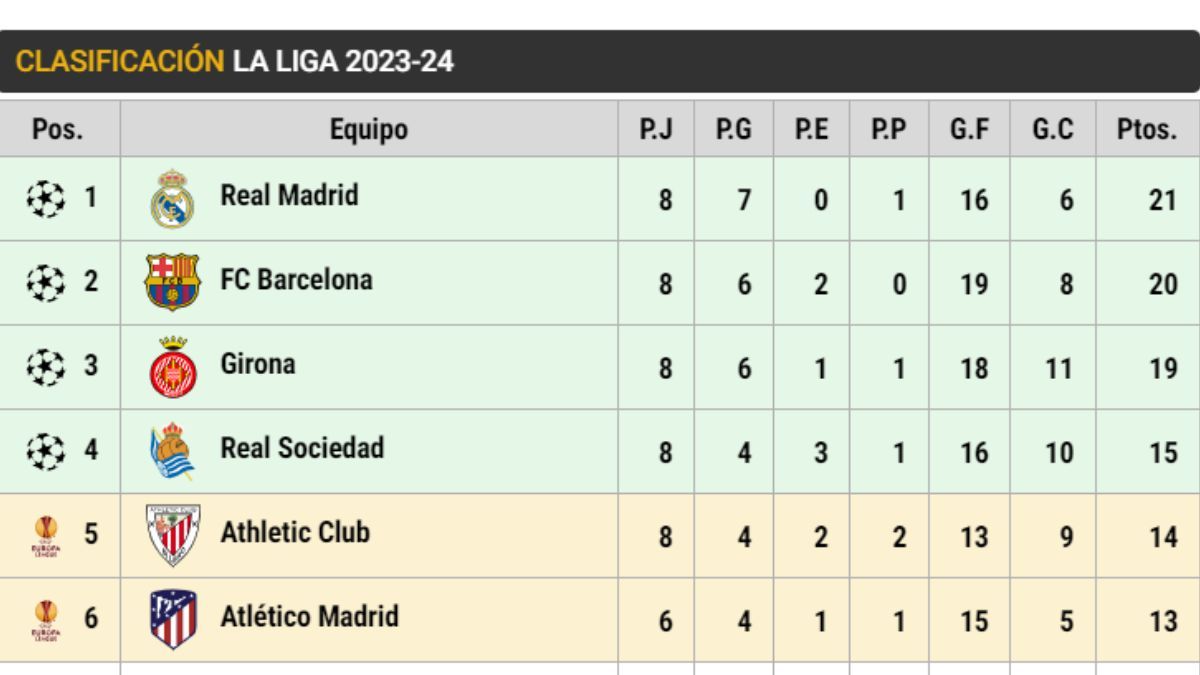Click the Athletic Club crest icon
The image size is (1200, 675).
pos(172,535)
